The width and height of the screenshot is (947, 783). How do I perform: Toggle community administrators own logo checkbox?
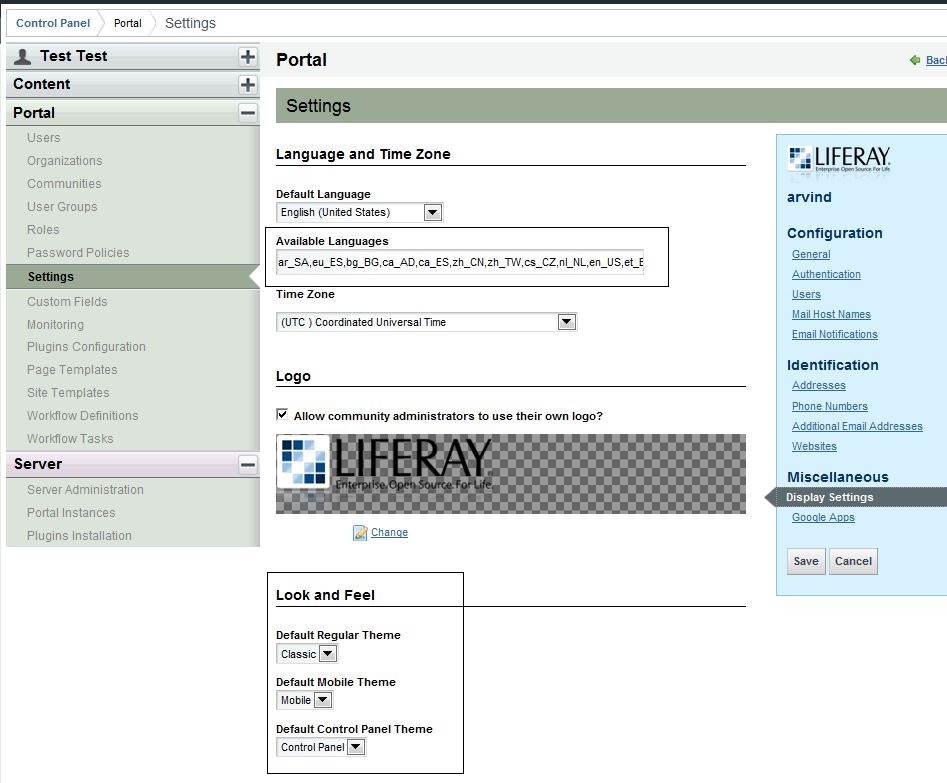282,415
